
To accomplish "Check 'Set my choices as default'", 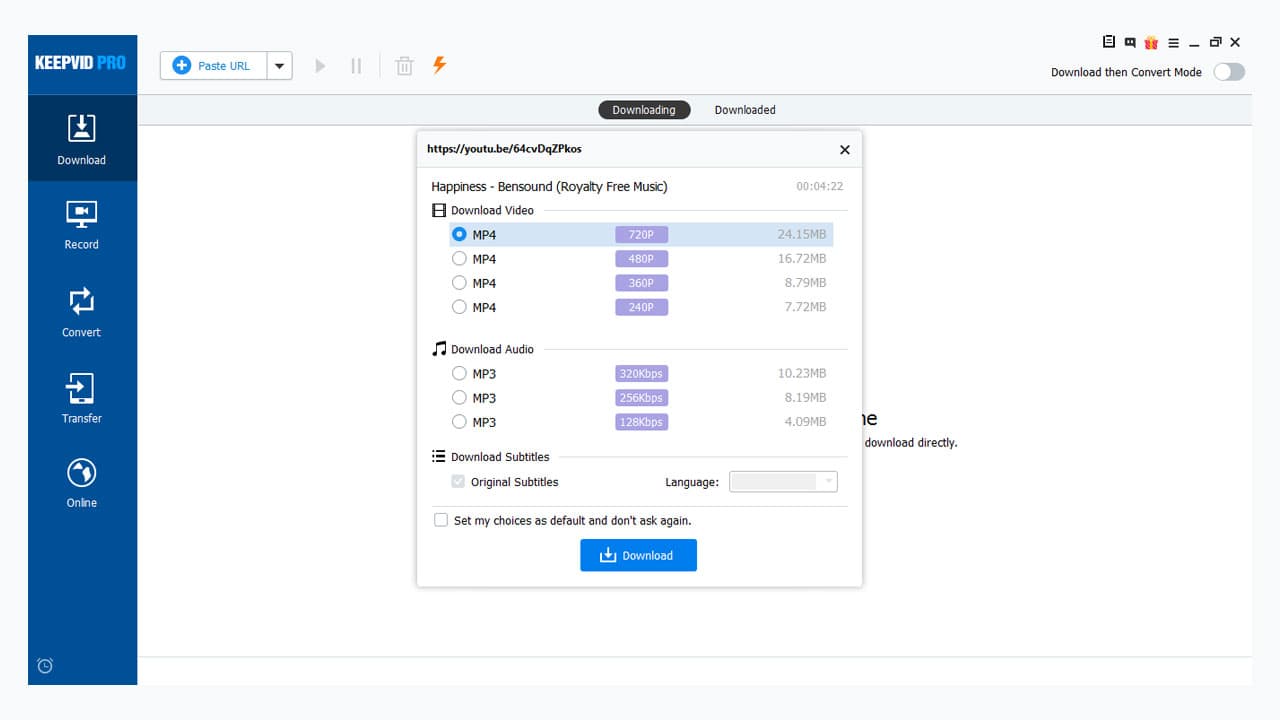I will [441, 520].
